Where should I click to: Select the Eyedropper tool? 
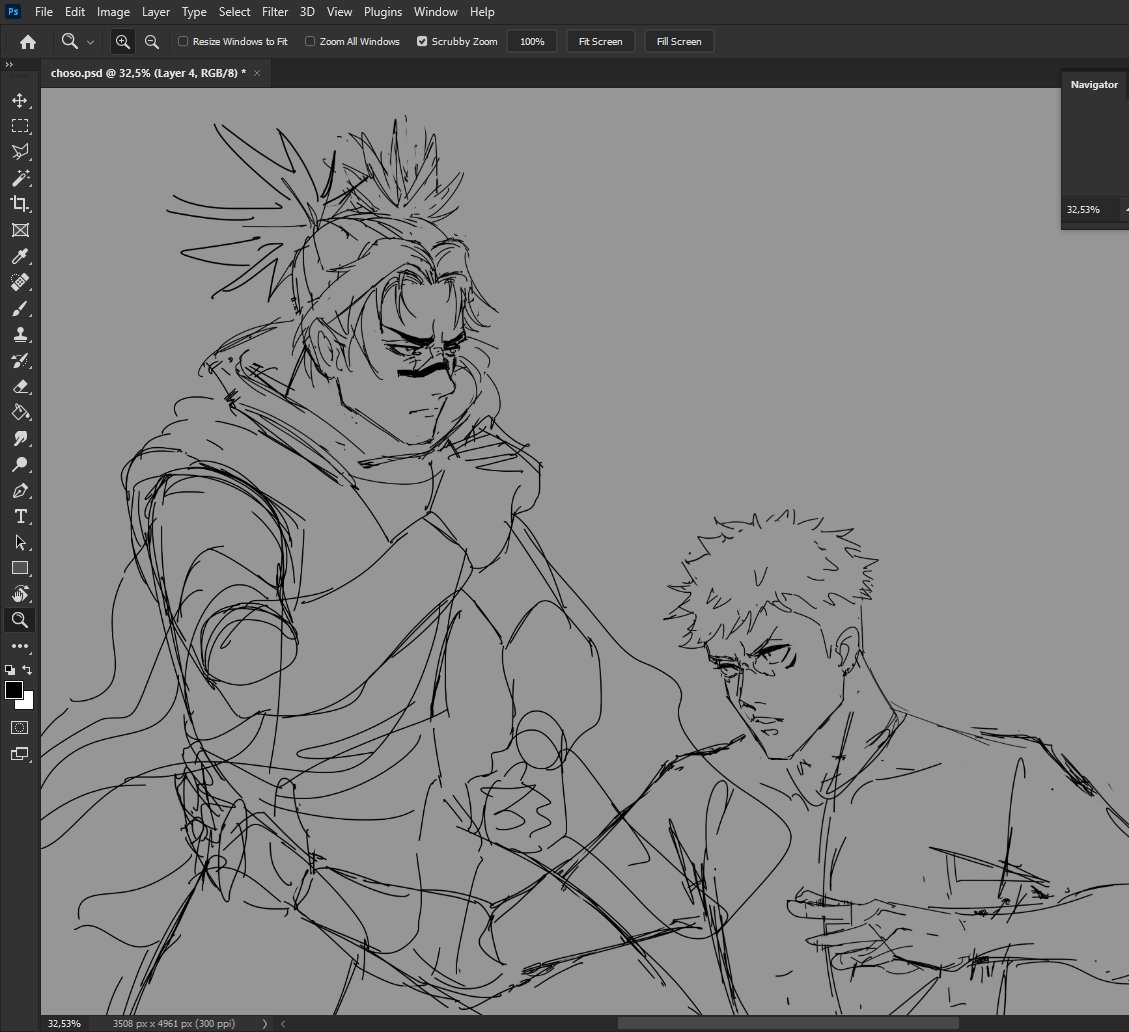click(20, 256)
